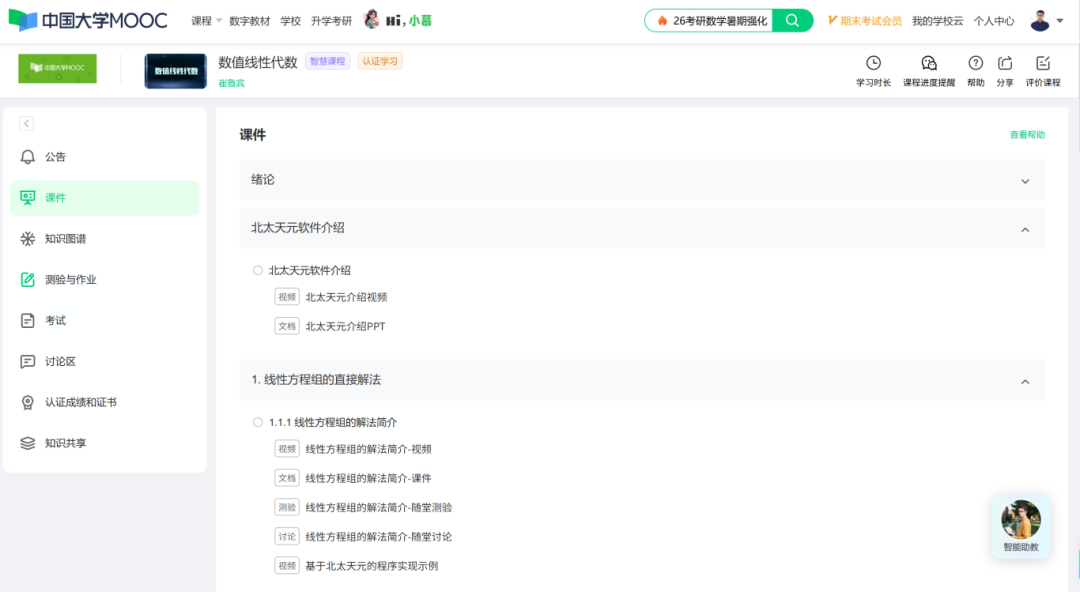1080x592 pixels.
Task: Open the 智能助教 assistant avatar
Action: pos(1021,521)
